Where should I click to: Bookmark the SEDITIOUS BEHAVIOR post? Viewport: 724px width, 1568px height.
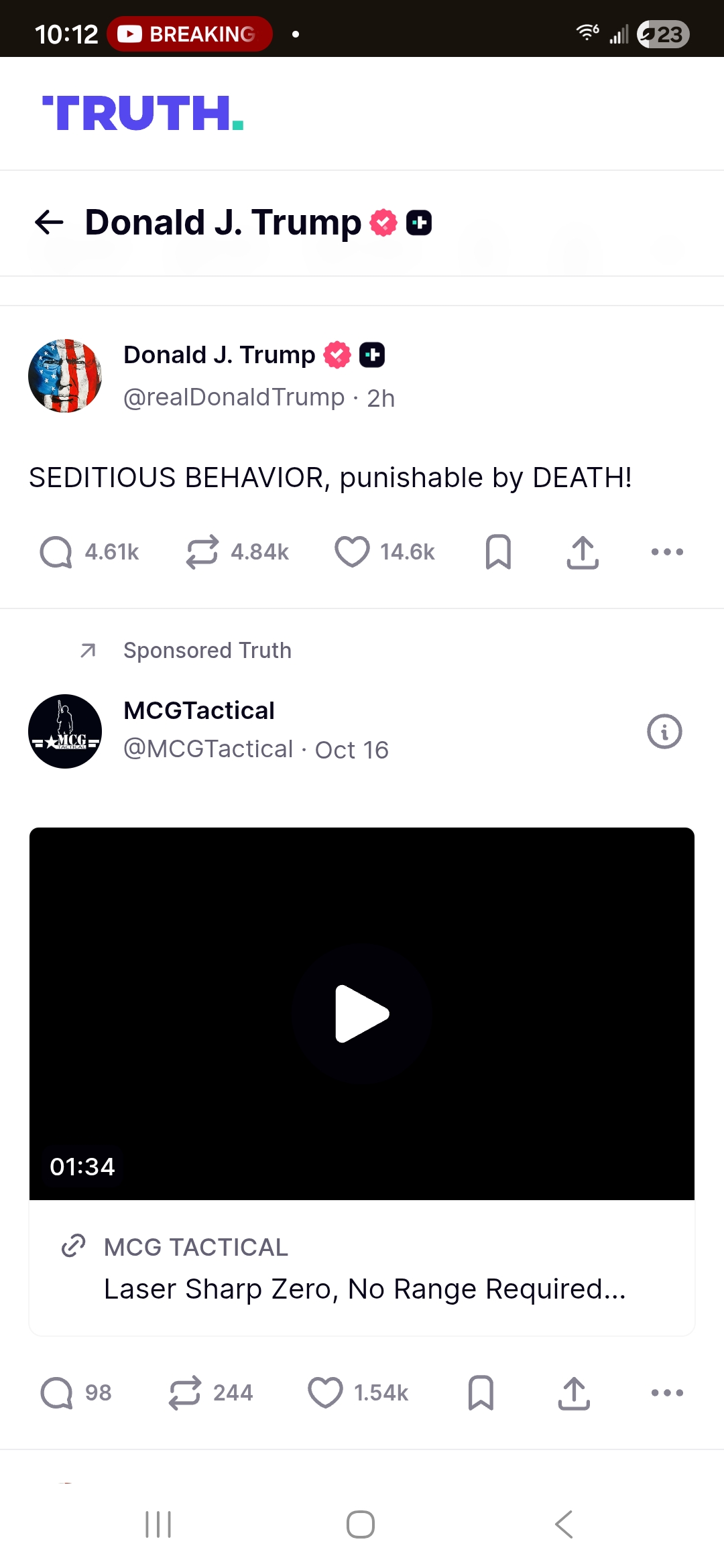(x=498, y=552)
